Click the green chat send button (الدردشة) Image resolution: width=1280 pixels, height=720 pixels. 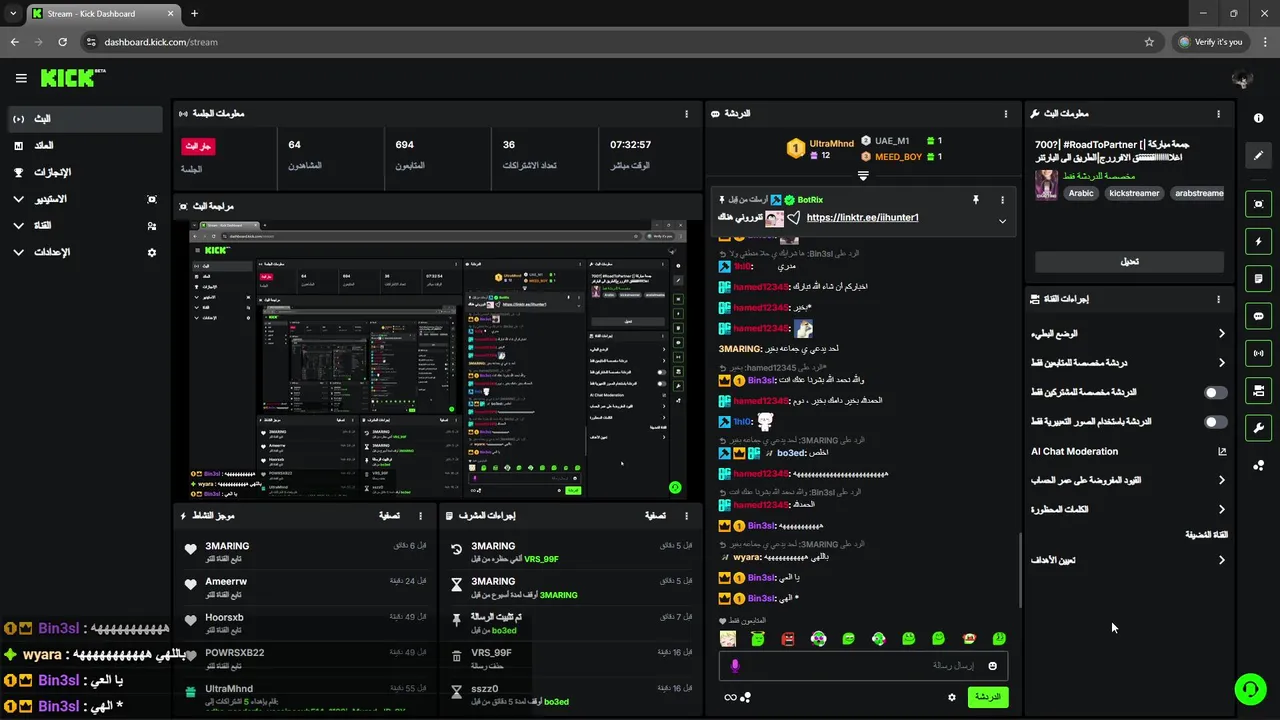click(x=987, y=697)
